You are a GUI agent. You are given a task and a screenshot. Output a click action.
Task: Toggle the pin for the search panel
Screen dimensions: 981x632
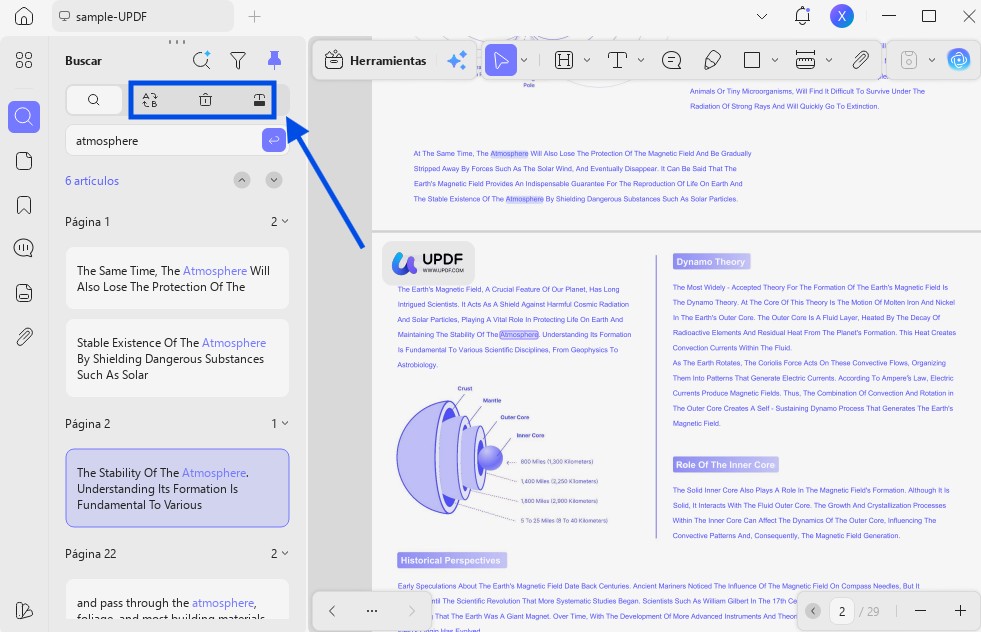point(274,61)
